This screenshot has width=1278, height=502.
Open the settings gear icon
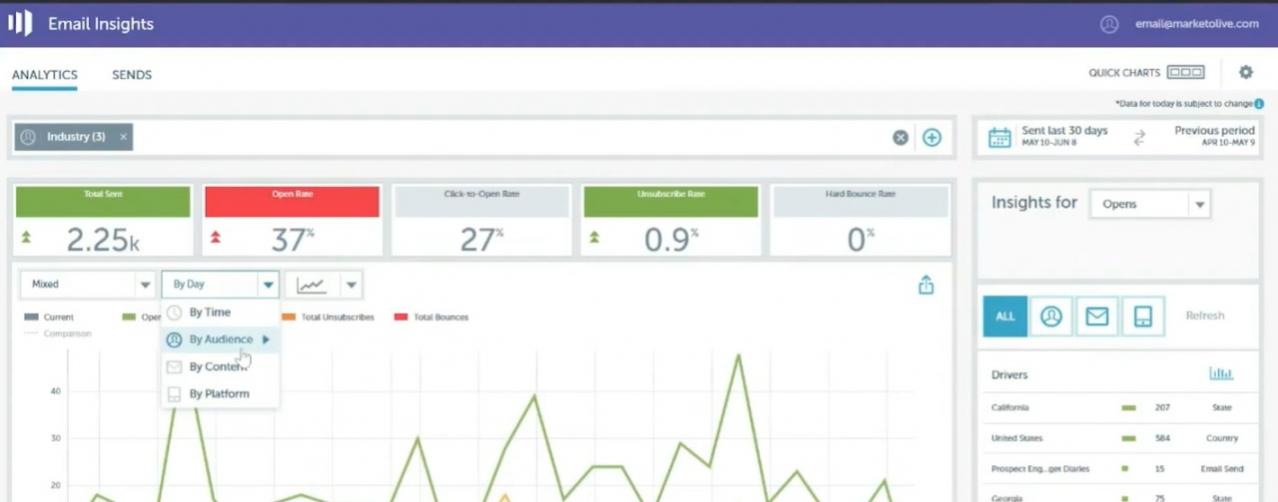(x=1246, y=72)
